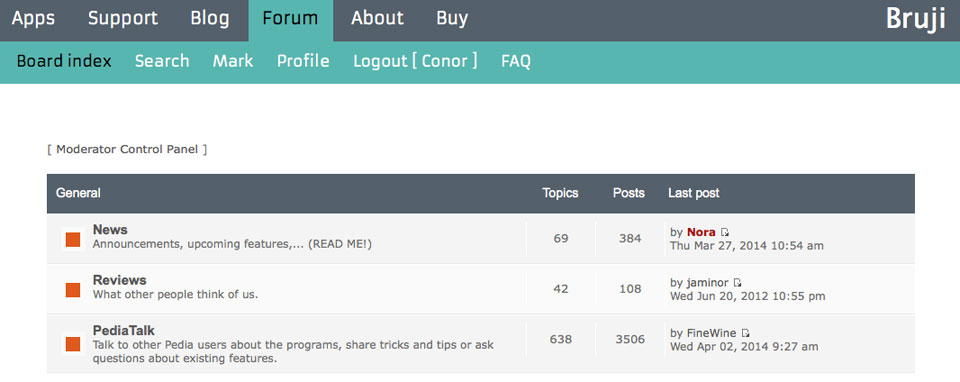Screen dimensions: 960x382
Task: Click the orange Reviews forum status icon
Action: [x=73, y=290]
